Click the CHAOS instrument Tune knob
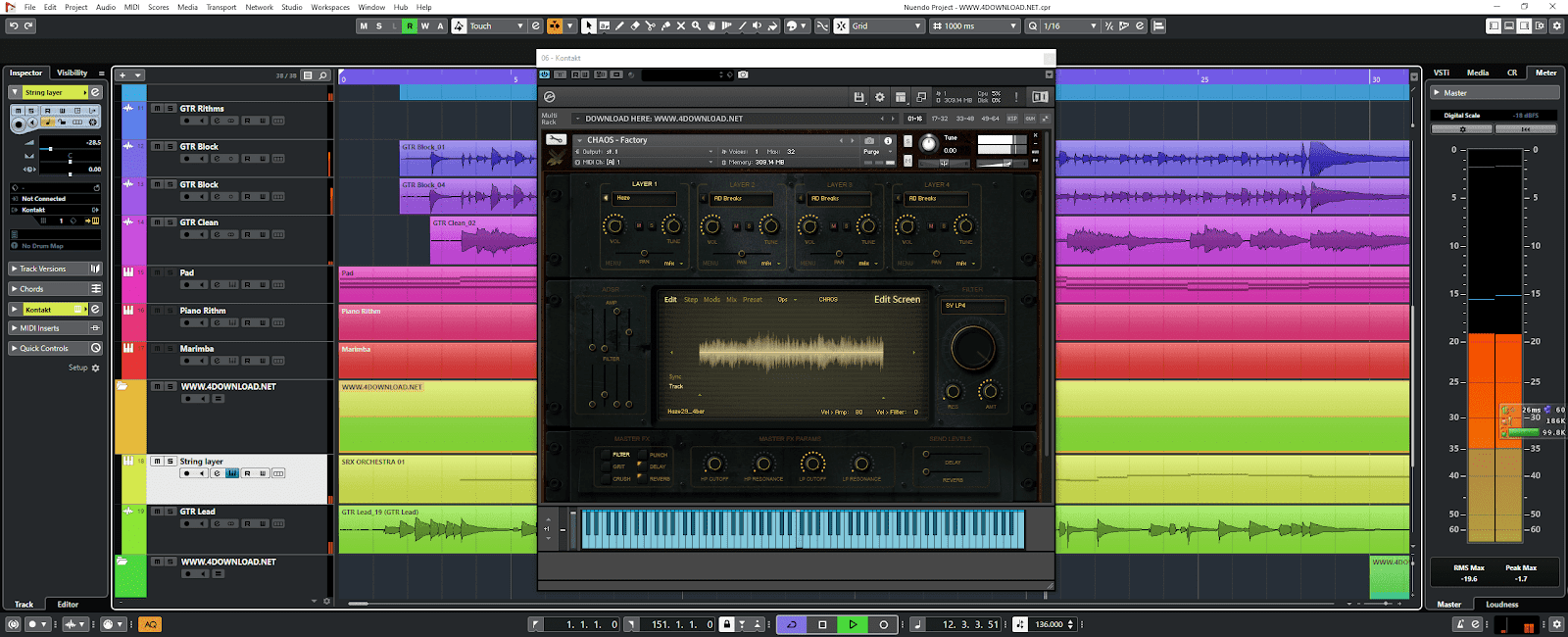The height and width of the screenshot is (637, 1568). [x=928, y=143]
